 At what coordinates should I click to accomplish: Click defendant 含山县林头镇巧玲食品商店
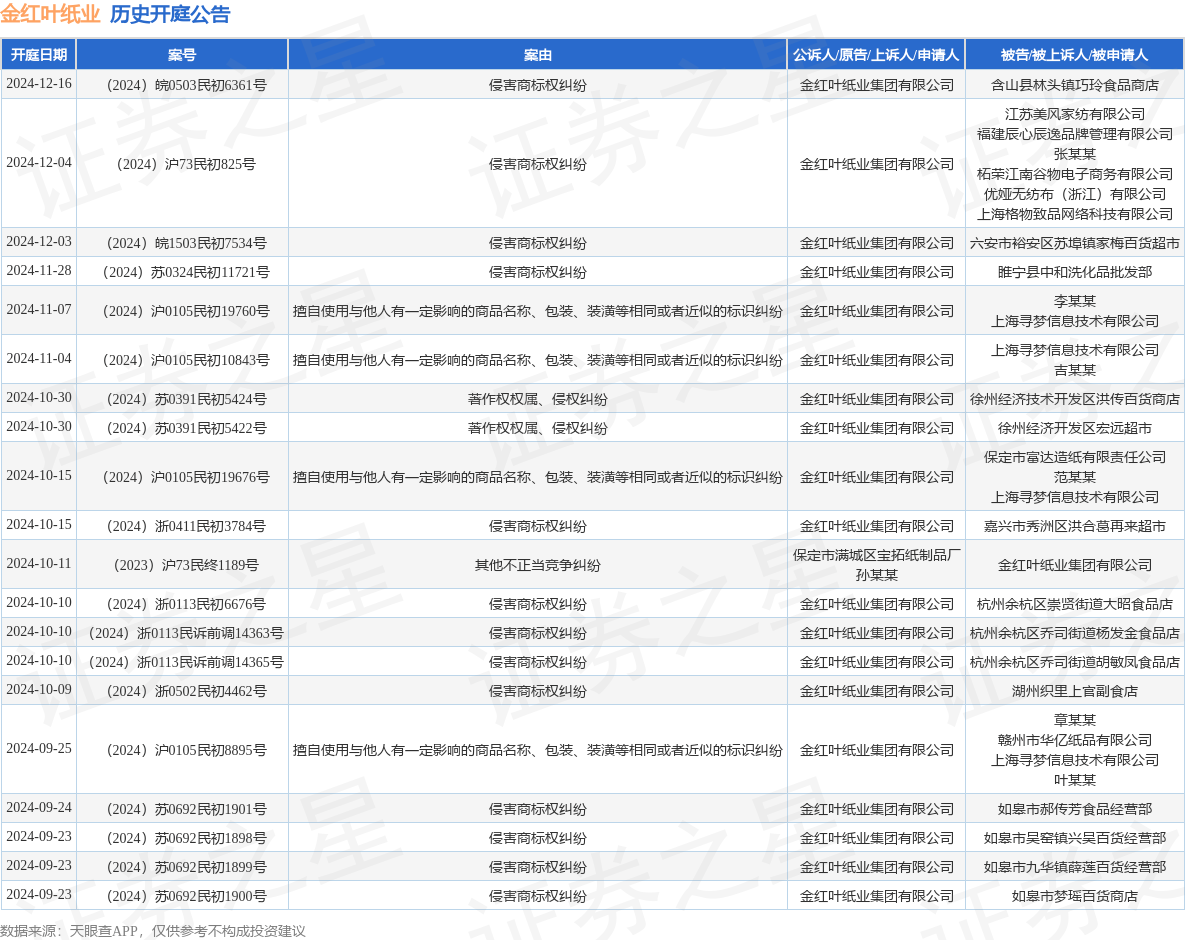coord(1075,85)
